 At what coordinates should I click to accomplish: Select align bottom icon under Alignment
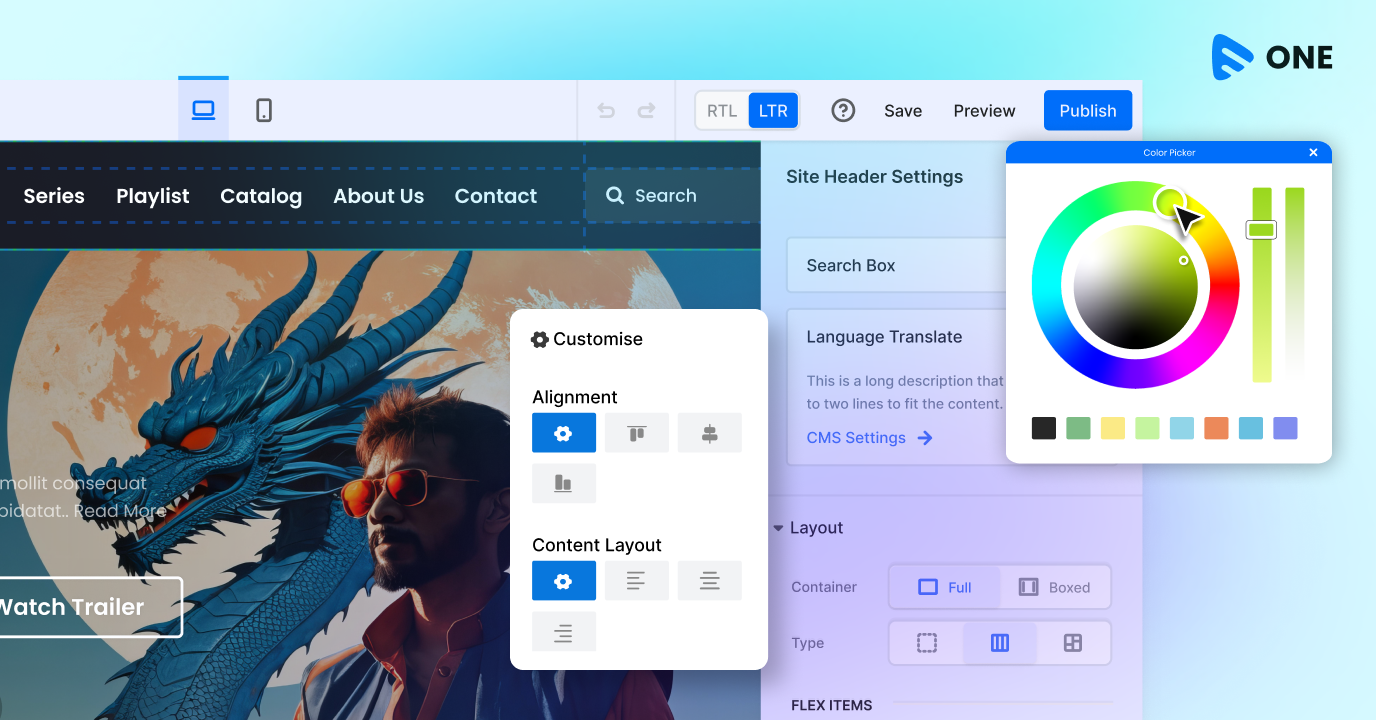tap(564, 484)
